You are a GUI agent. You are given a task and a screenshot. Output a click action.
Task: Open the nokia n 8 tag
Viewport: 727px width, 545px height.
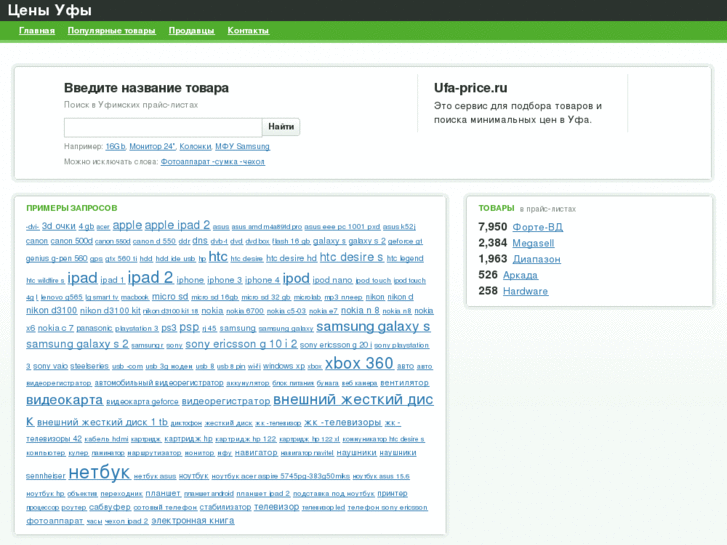pyautogui.click(x=360, y=310)
